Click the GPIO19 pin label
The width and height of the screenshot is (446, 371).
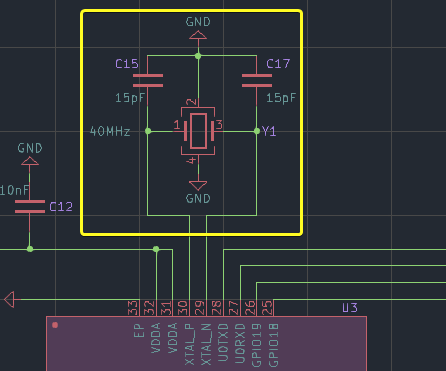point(256,345)
